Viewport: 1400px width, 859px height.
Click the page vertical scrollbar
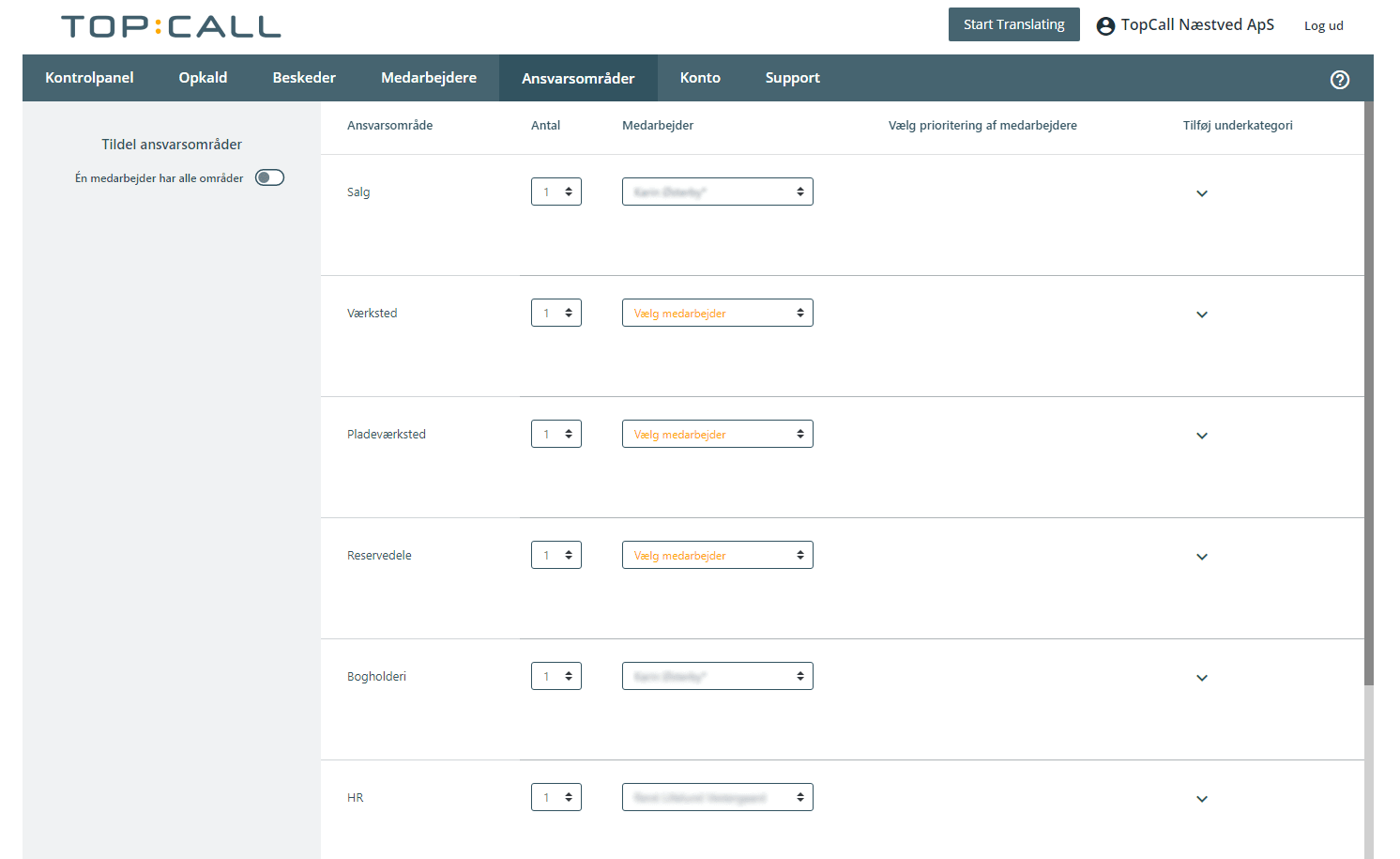pyautogui.click(x=1368, y=394)
